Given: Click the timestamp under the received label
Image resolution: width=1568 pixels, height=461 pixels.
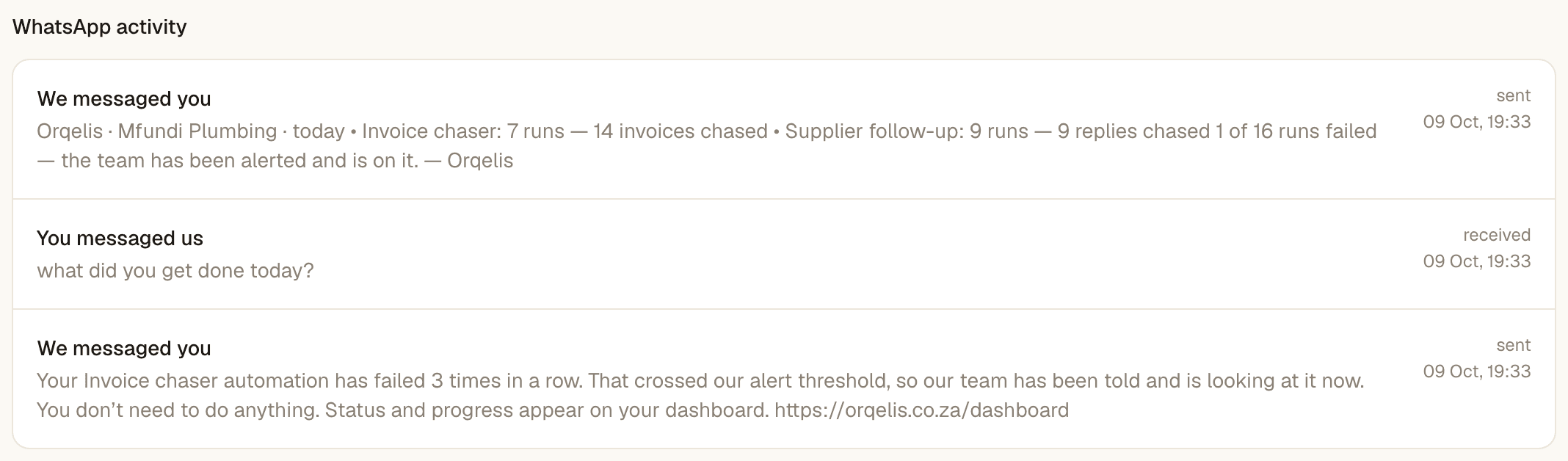Looking at the screenshot, I should [x=1476, y=261].
